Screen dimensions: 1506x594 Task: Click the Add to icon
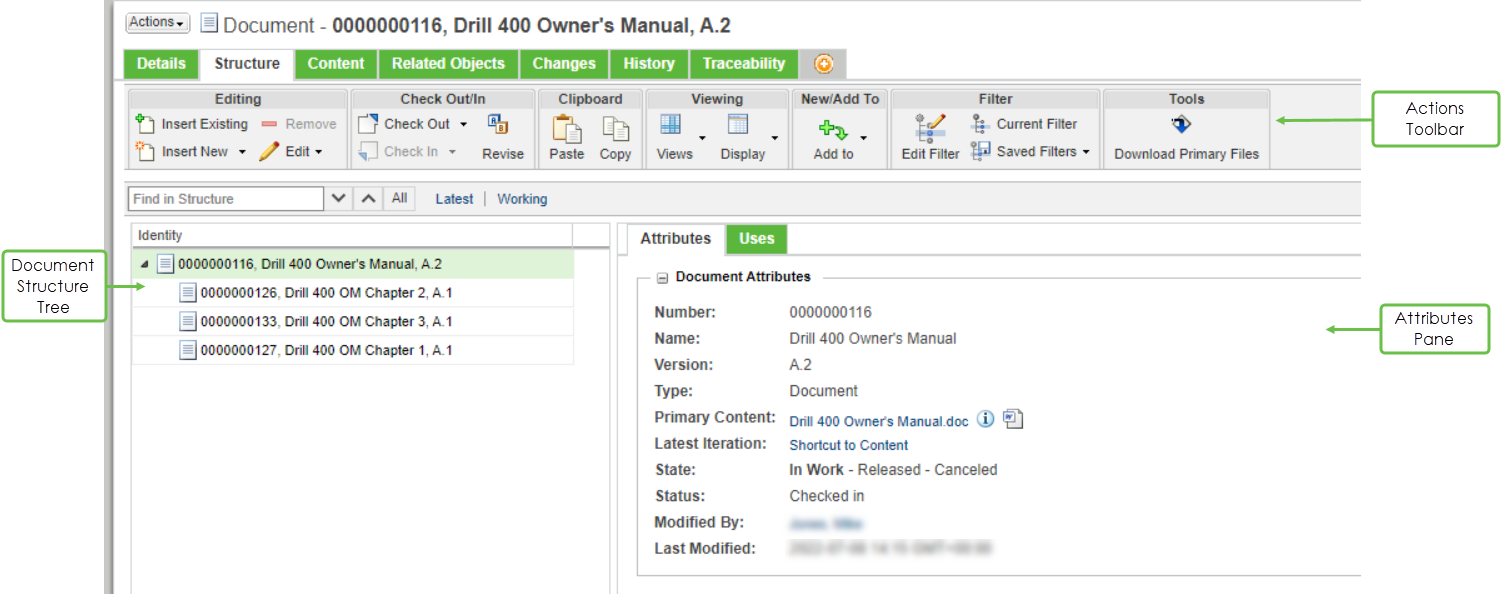(x=832, y=129)
